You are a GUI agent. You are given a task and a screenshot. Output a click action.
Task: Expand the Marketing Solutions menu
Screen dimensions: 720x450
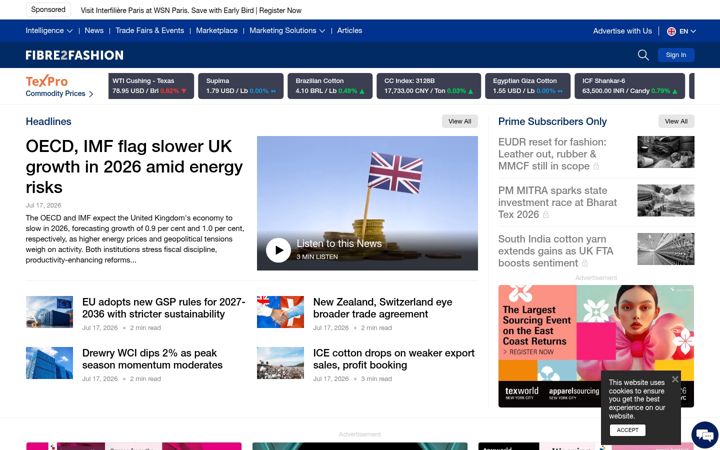287,30
